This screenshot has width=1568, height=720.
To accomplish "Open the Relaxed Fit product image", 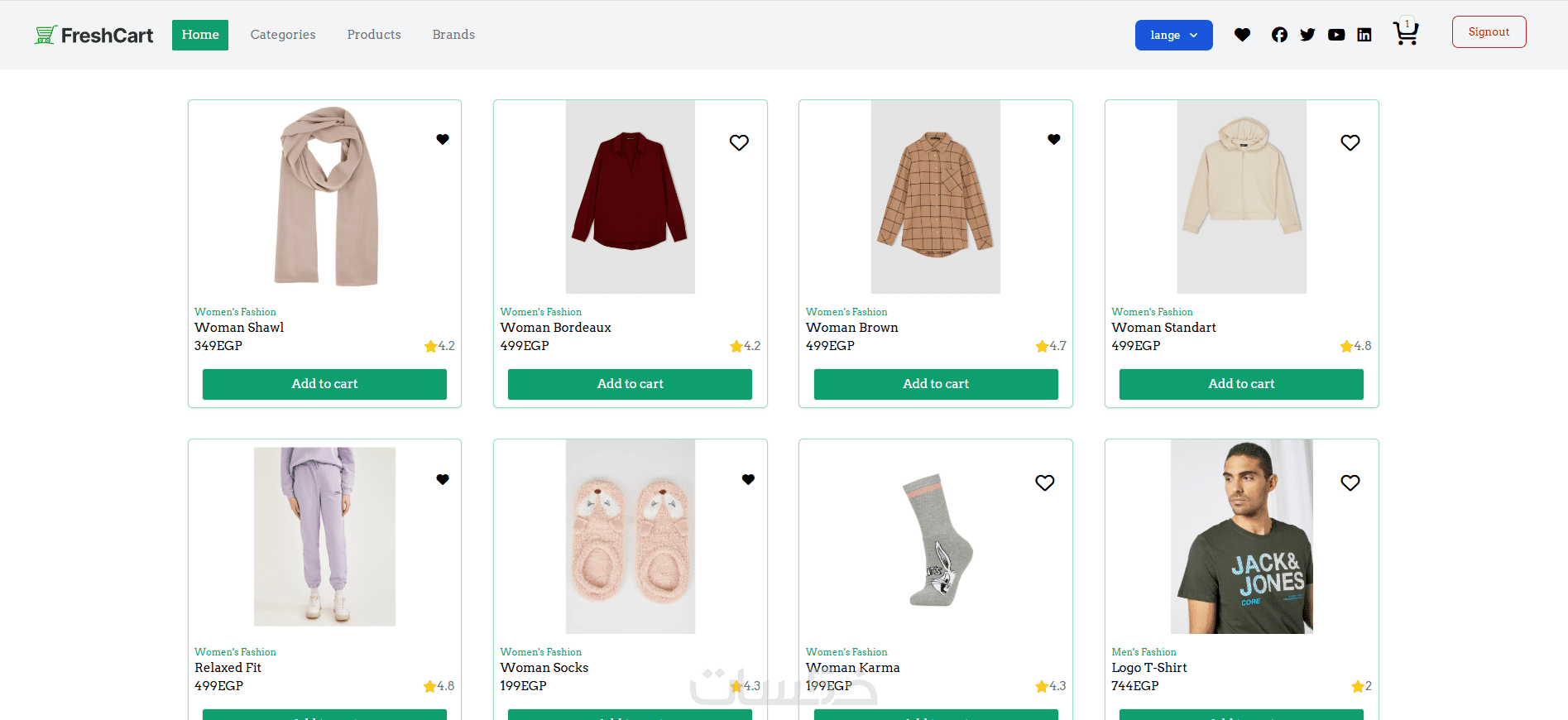I will [x=324, y=536].
